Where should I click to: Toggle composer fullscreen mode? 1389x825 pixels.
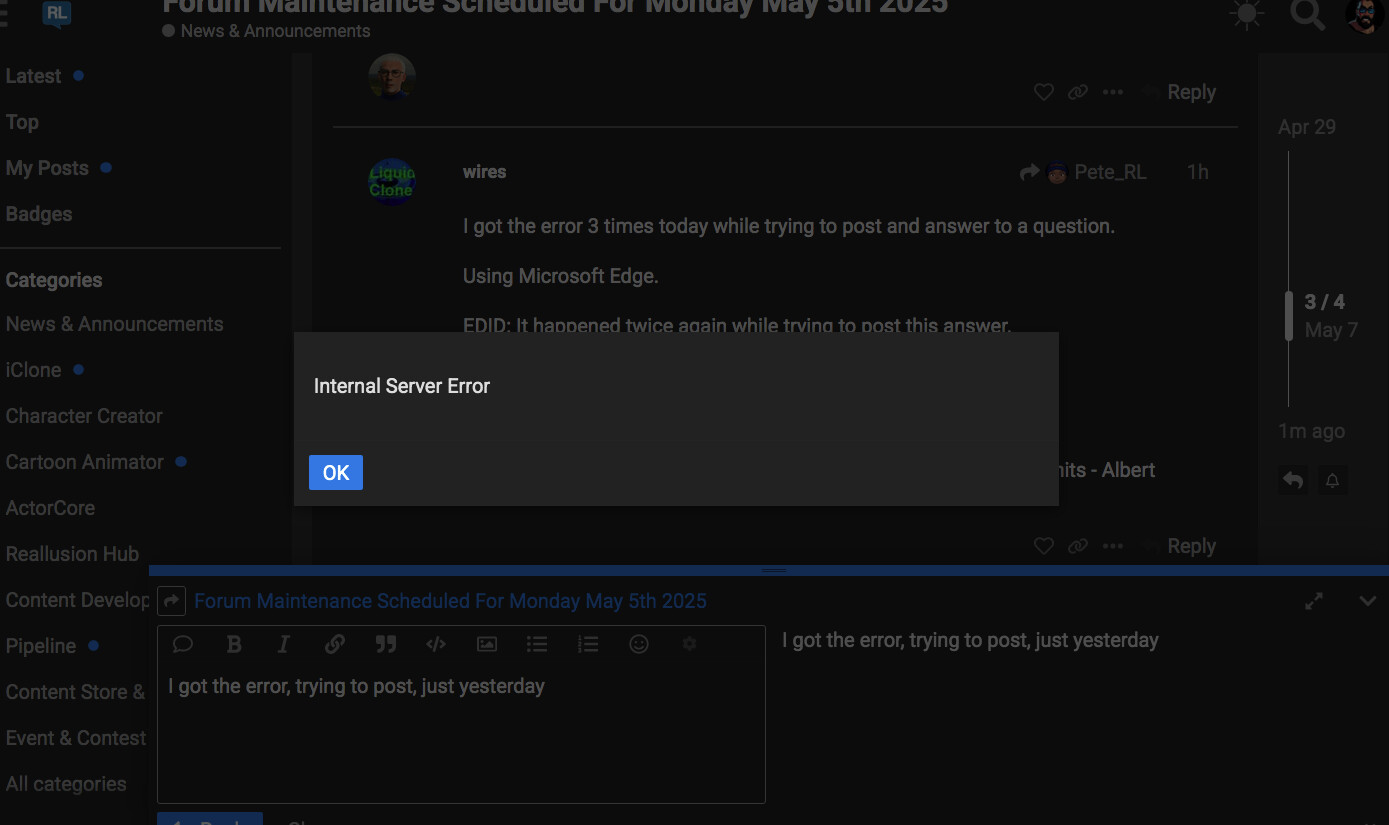1314,601
